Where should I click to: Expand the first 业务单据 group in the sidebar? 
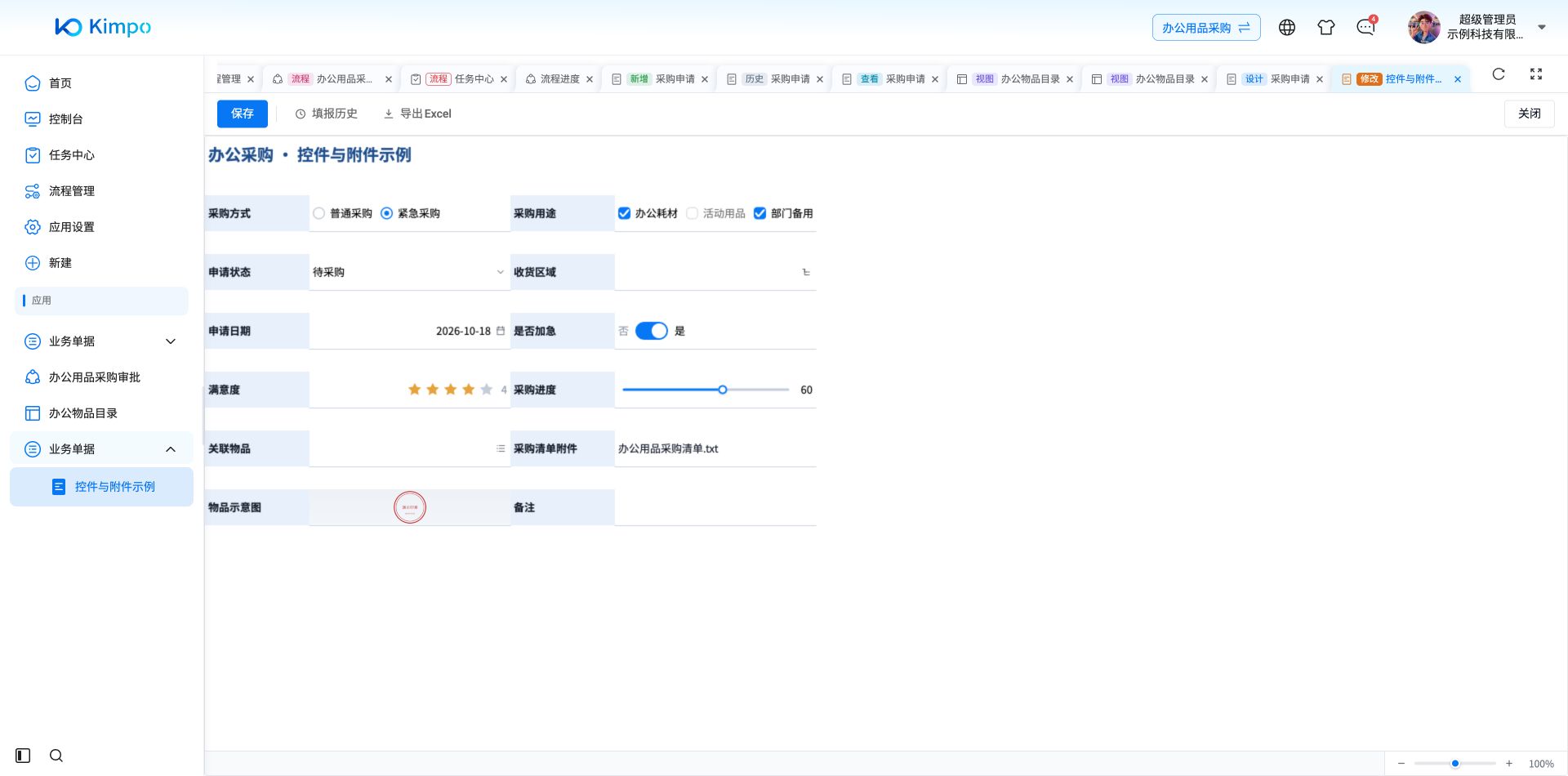101,341
